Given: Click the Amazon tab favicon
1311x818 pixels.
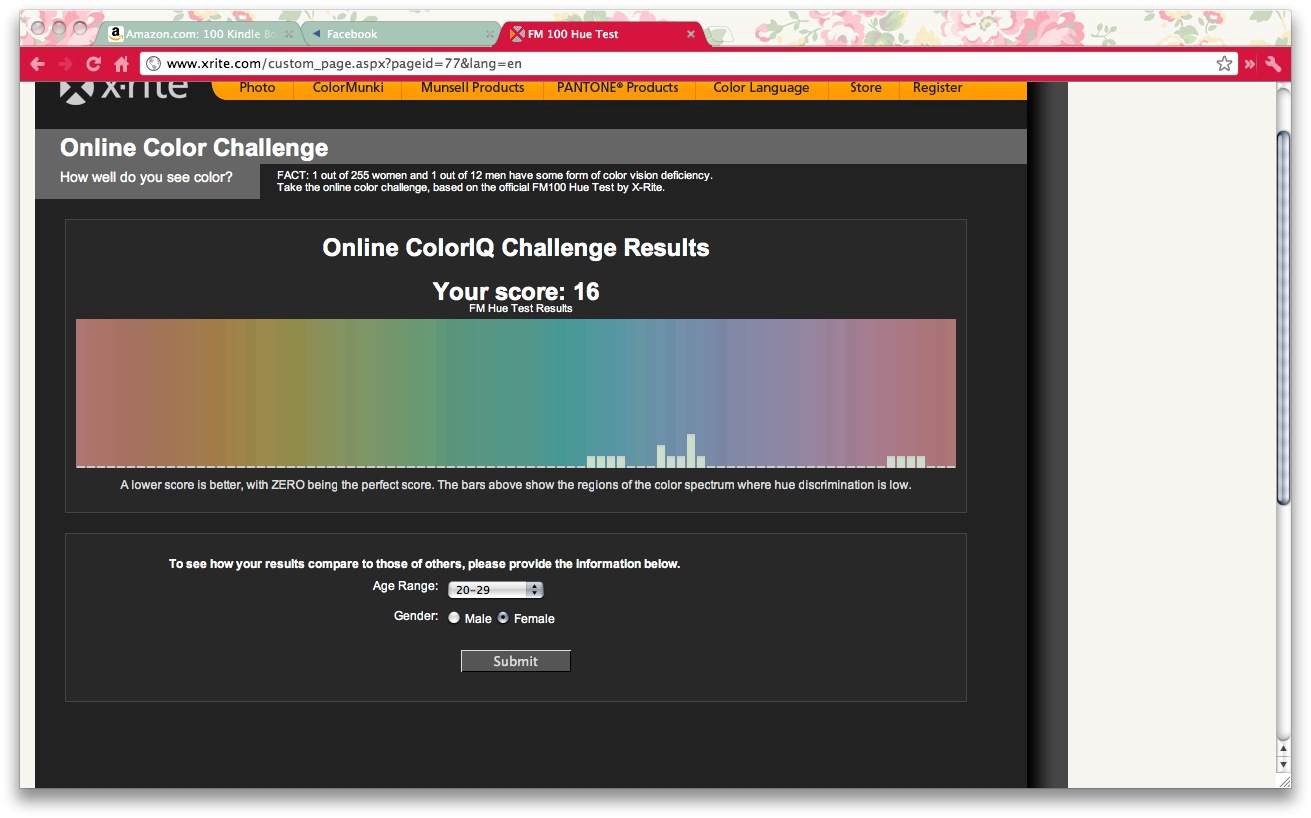Looking at the screenshot, I should tap(115, 33).
